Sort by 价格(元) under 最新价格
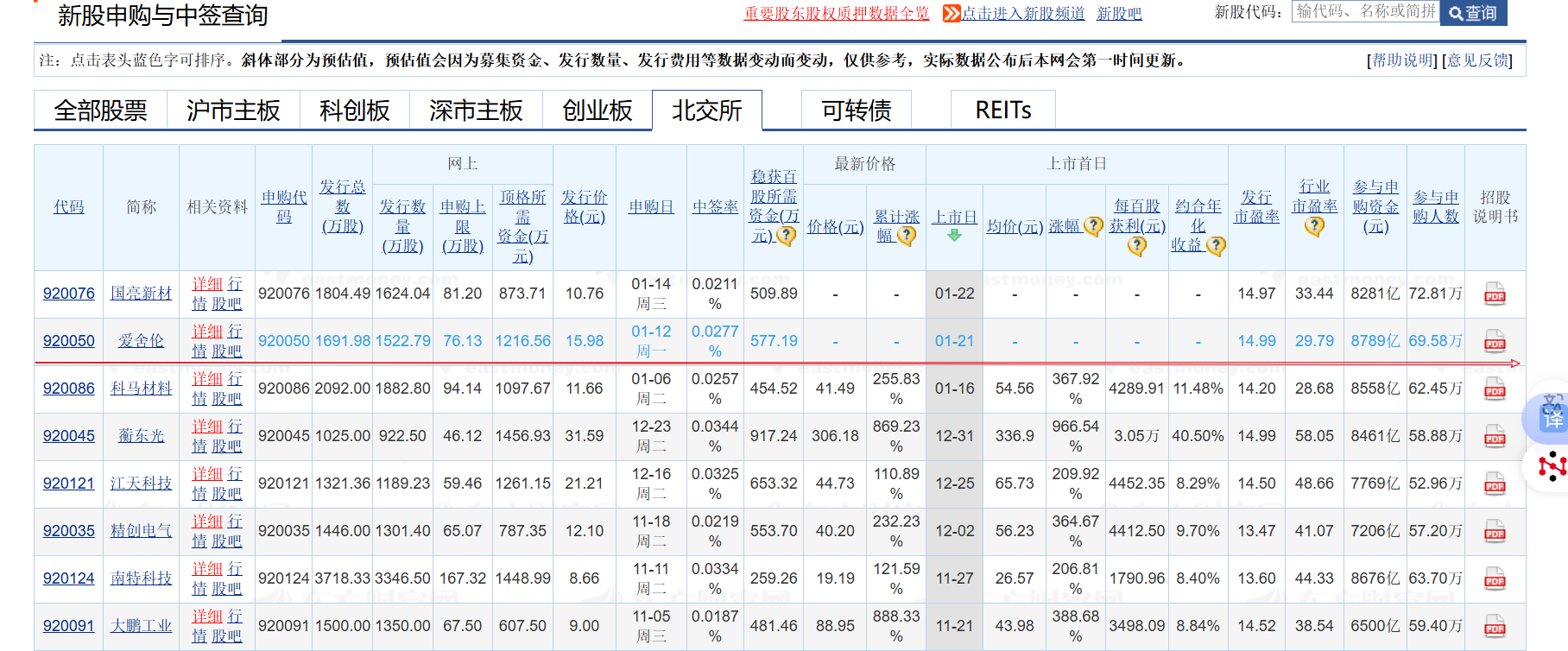Screen dimensions: 1568x651 click(835, 226)
